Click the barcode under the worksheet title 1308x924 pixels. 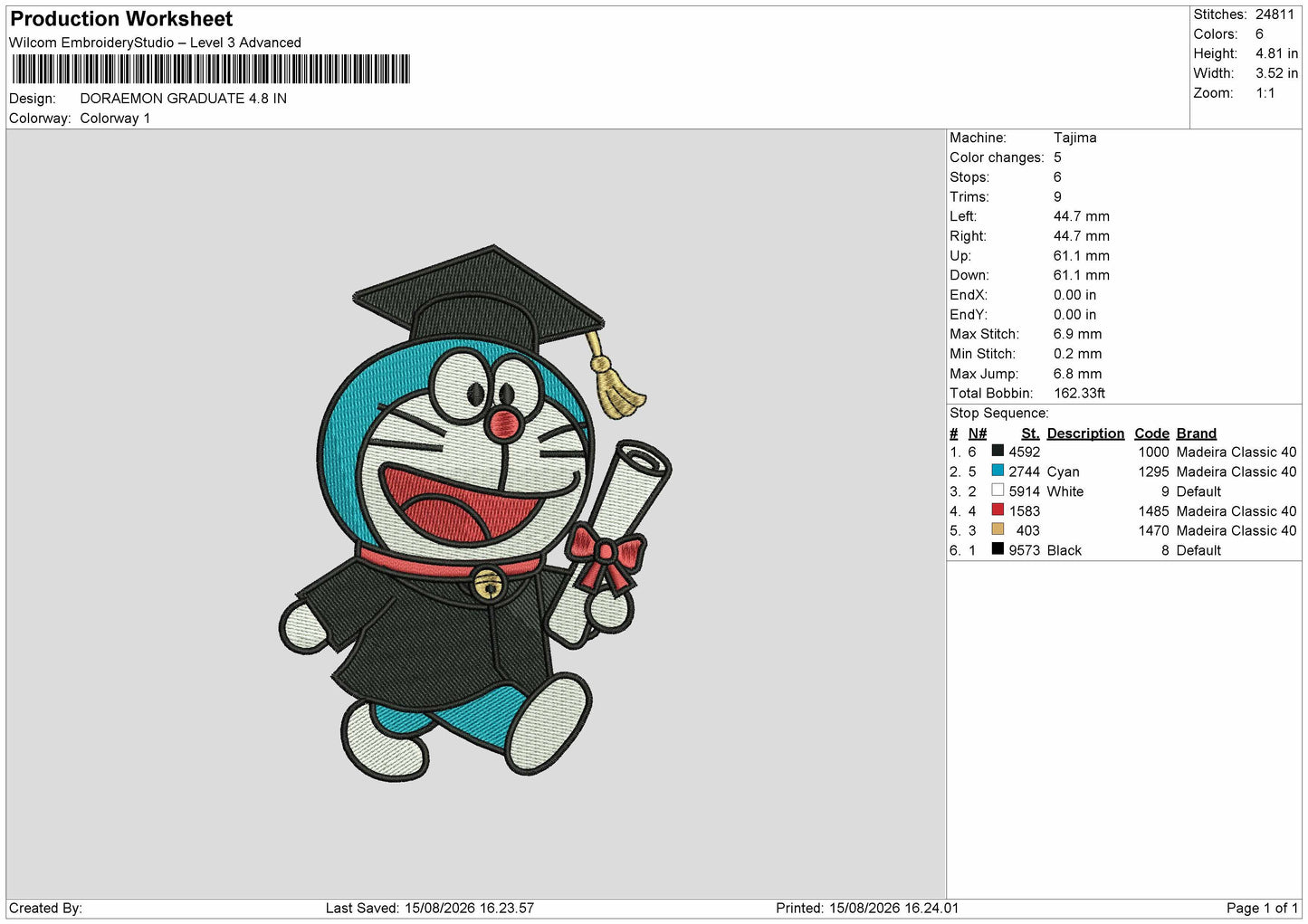point(211,70)
